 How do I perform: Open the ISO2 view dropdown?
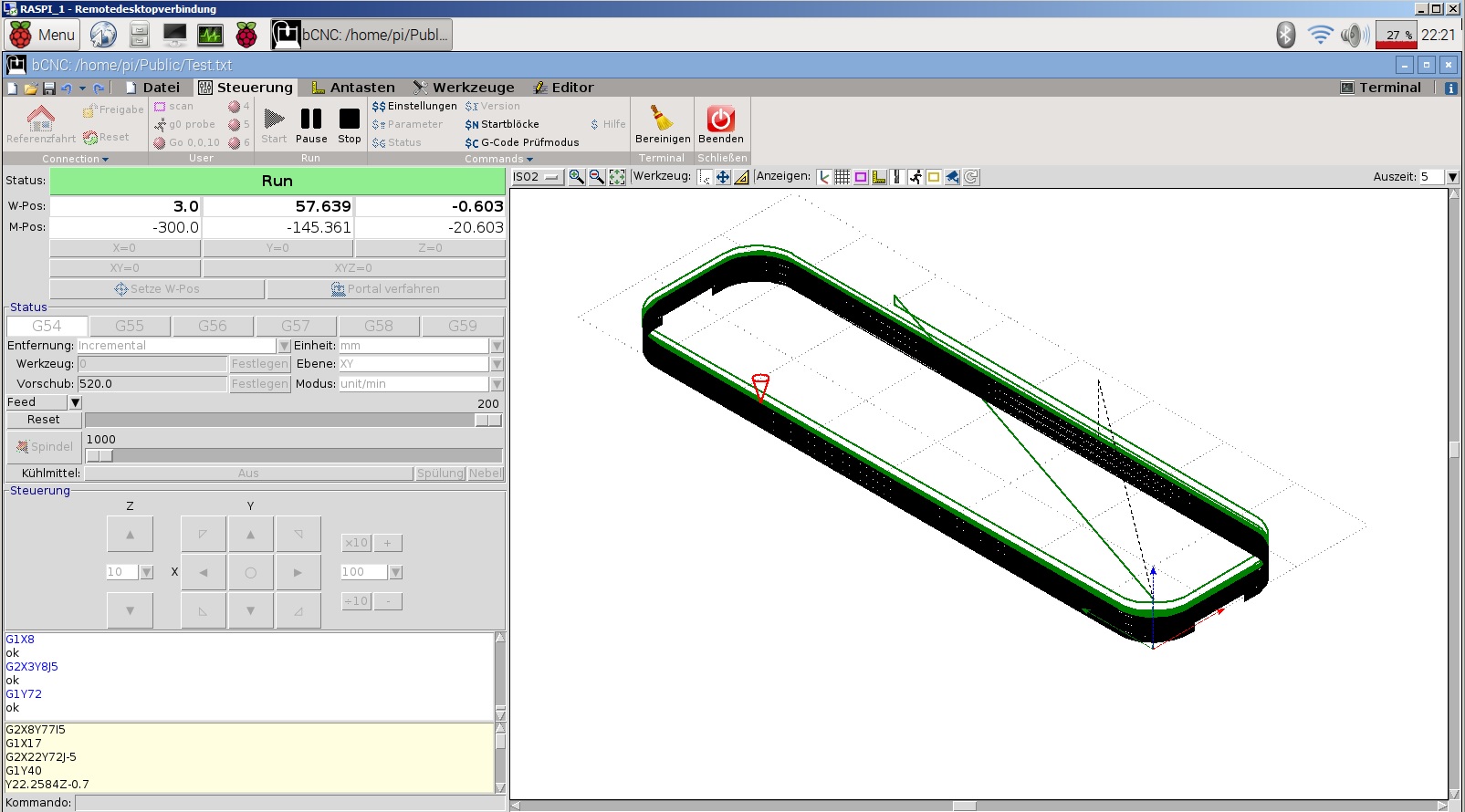(x=537, y=177)
